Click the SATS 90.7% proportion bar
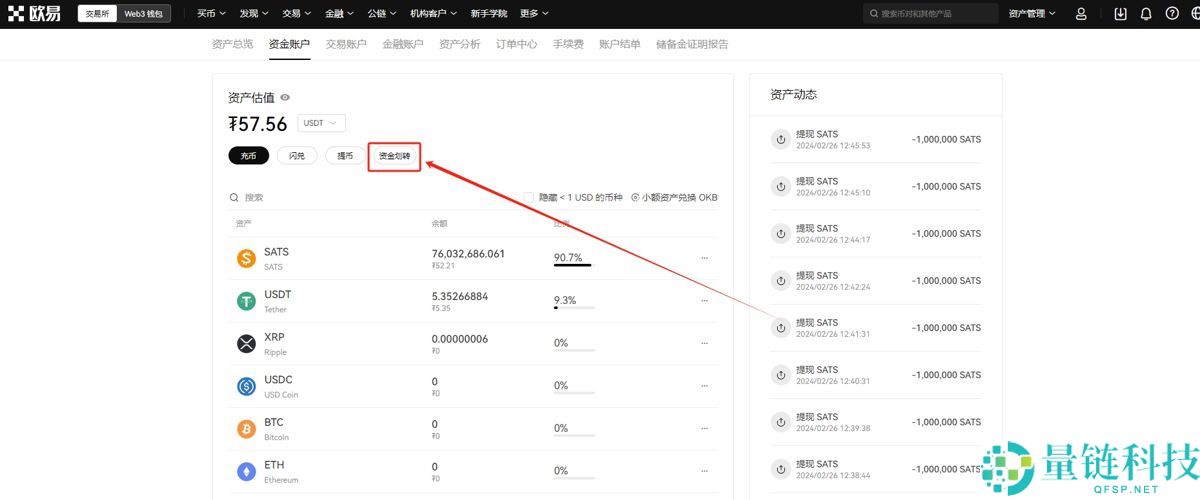Viewport: 1200px width, 500px height. tap(573, 265)
